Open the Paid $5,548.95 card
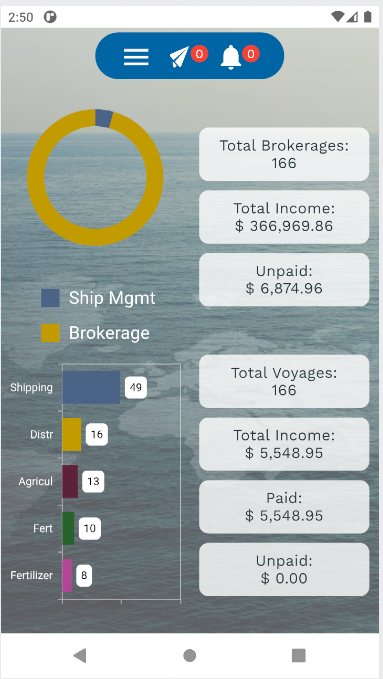Screen dimensions: 383x679 (x=284, y=507)
